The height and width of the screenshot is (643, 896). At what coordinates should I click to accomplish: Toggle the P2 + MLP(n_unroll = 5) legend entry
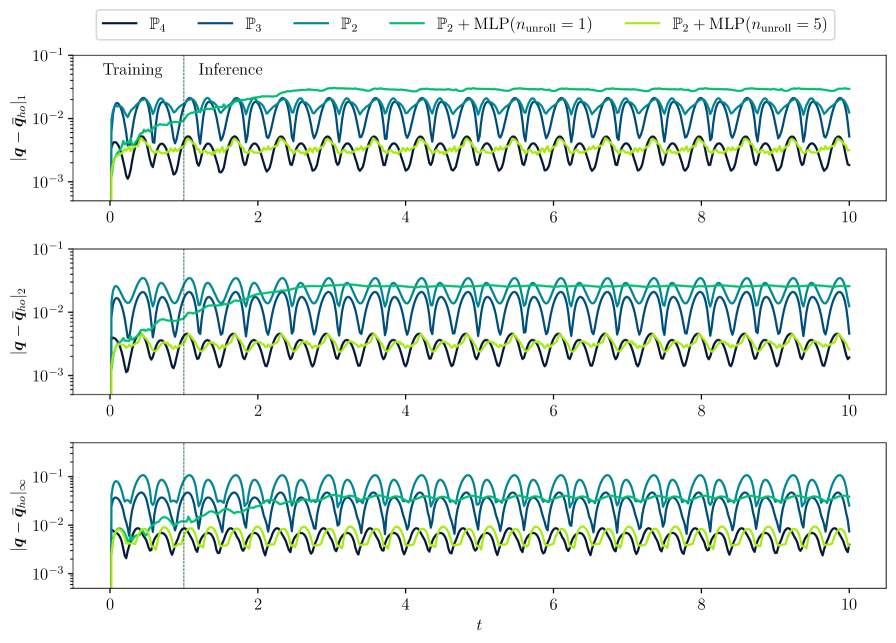pyautogui.click(x=750, y=25)
